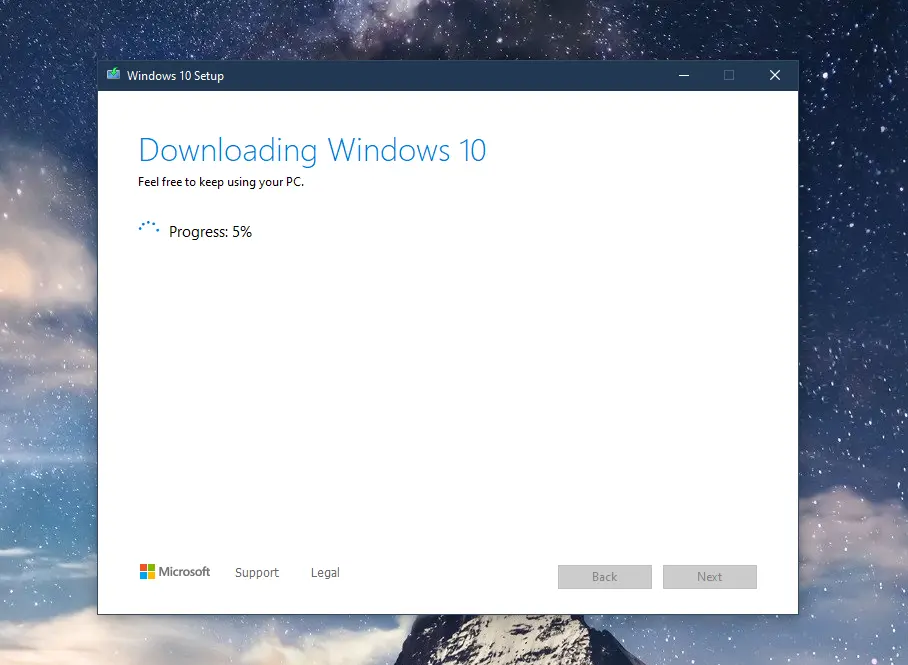This screenshot has height=665, width=908.
Task: Click the greyed-out Back button
Action: point(605,577)
